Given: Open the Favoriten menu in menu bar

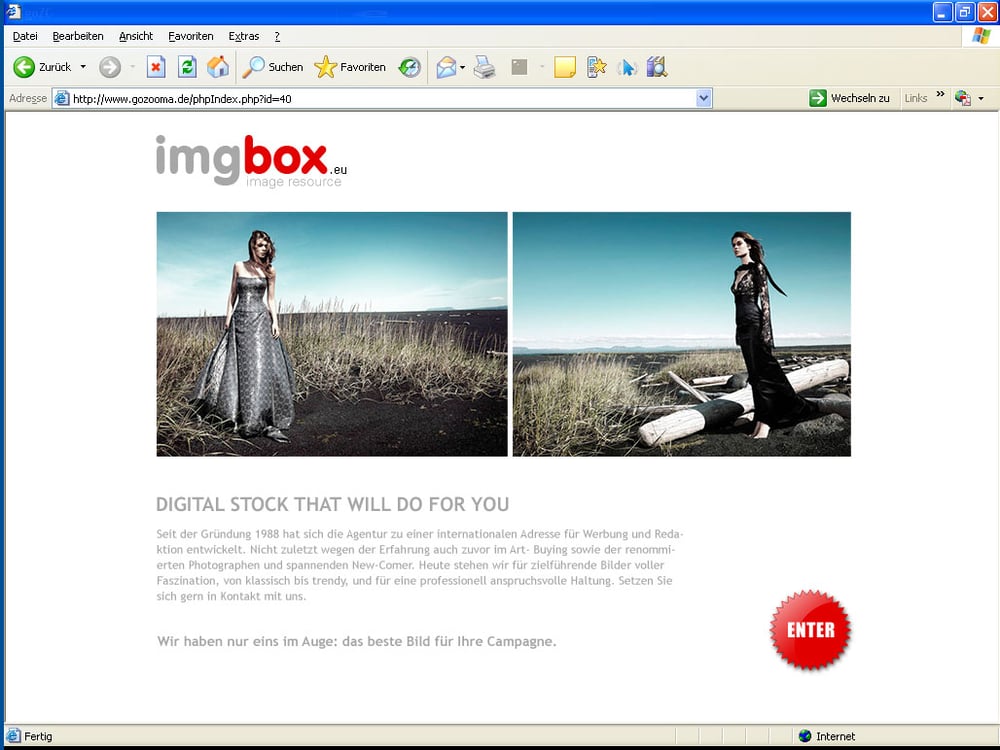Looking at the screenshot, I should tap(191, 36).
